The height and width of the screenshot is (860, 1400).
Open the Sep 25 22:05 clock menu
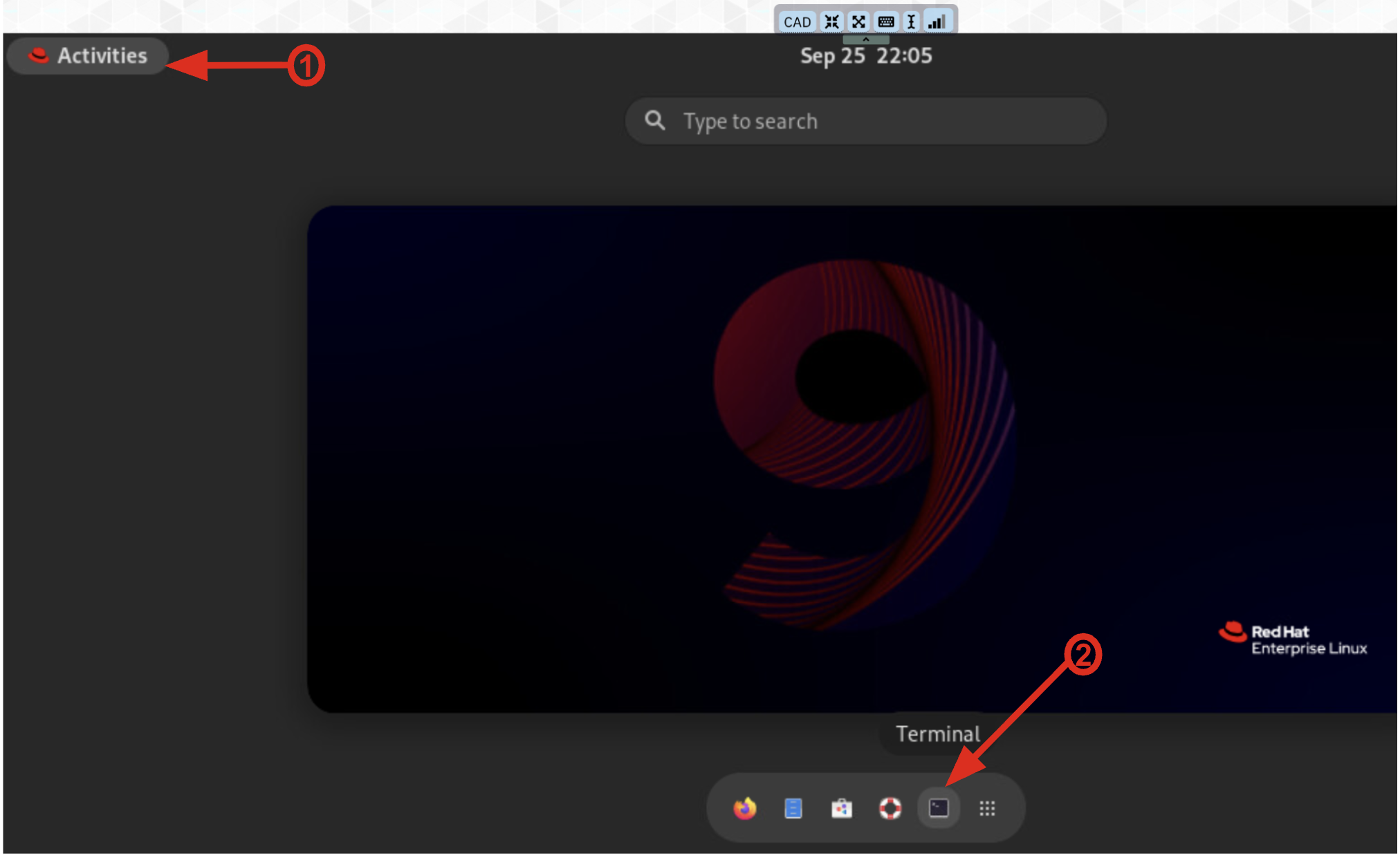click(x=866, y=56)
